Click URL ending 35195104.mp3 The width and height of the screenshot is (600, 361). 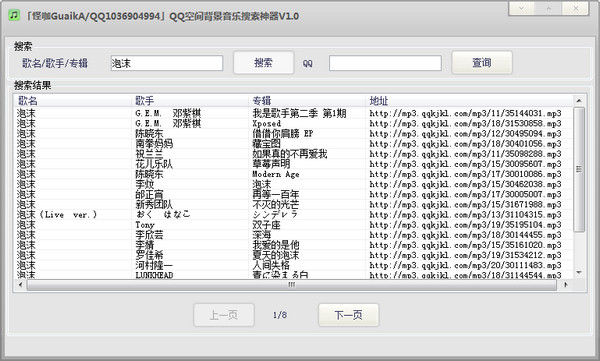point(465,225)
